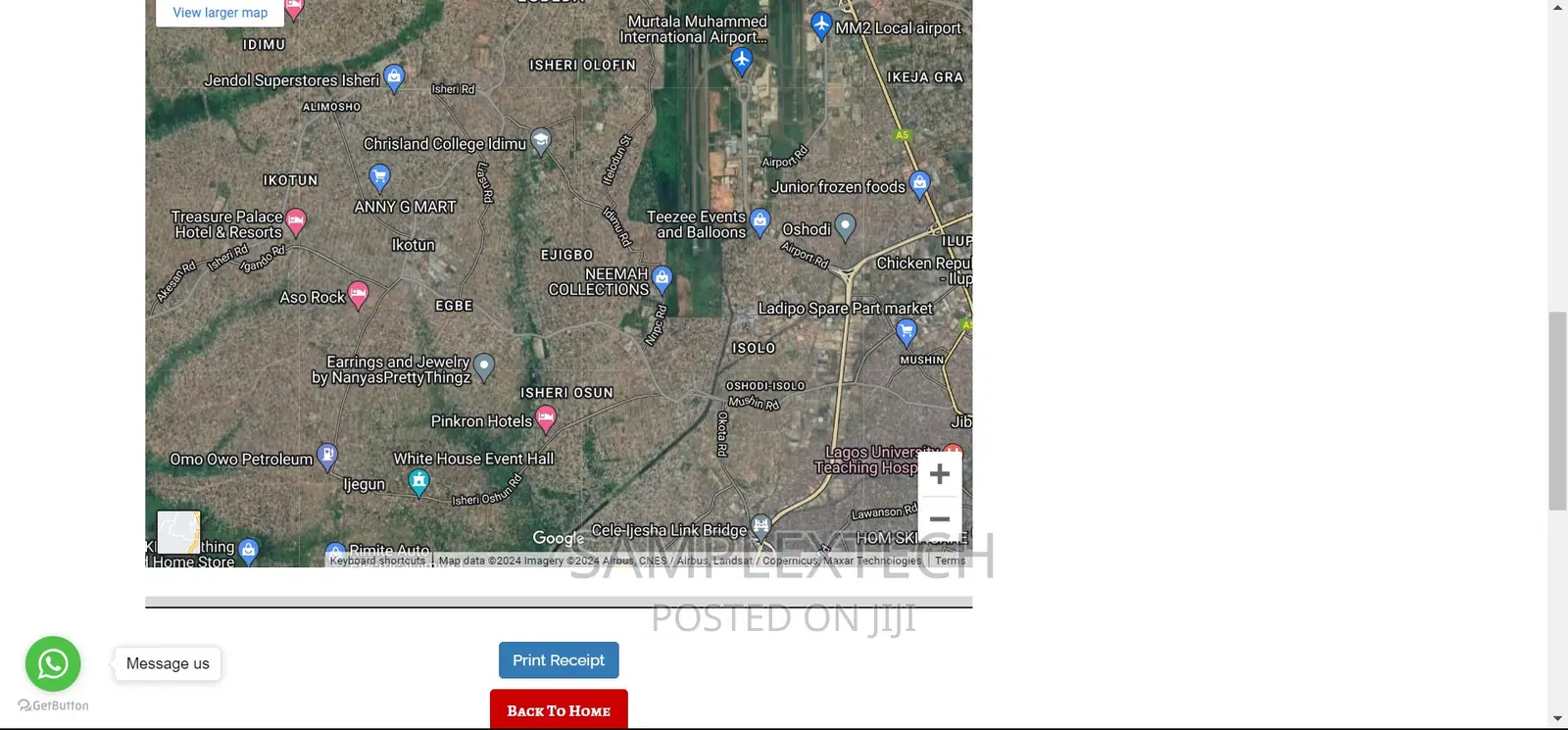The height and width of the screenshot is (730, 1568).
Task: Click the ISHERI OLOFIN area label
Action: point(583,66)
